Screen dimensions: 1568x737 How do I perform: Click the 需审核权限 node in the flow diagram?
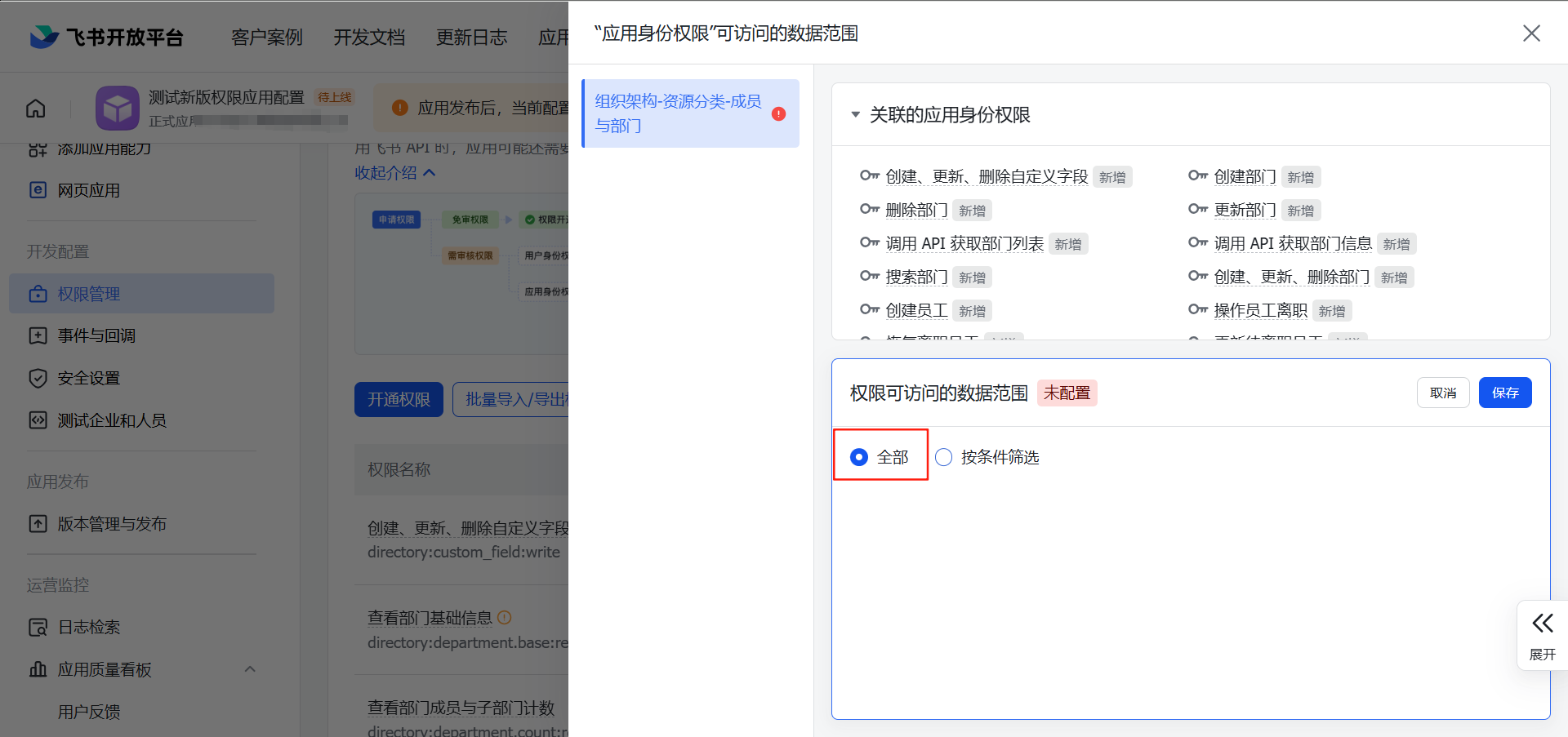click(x=470, y=255)
